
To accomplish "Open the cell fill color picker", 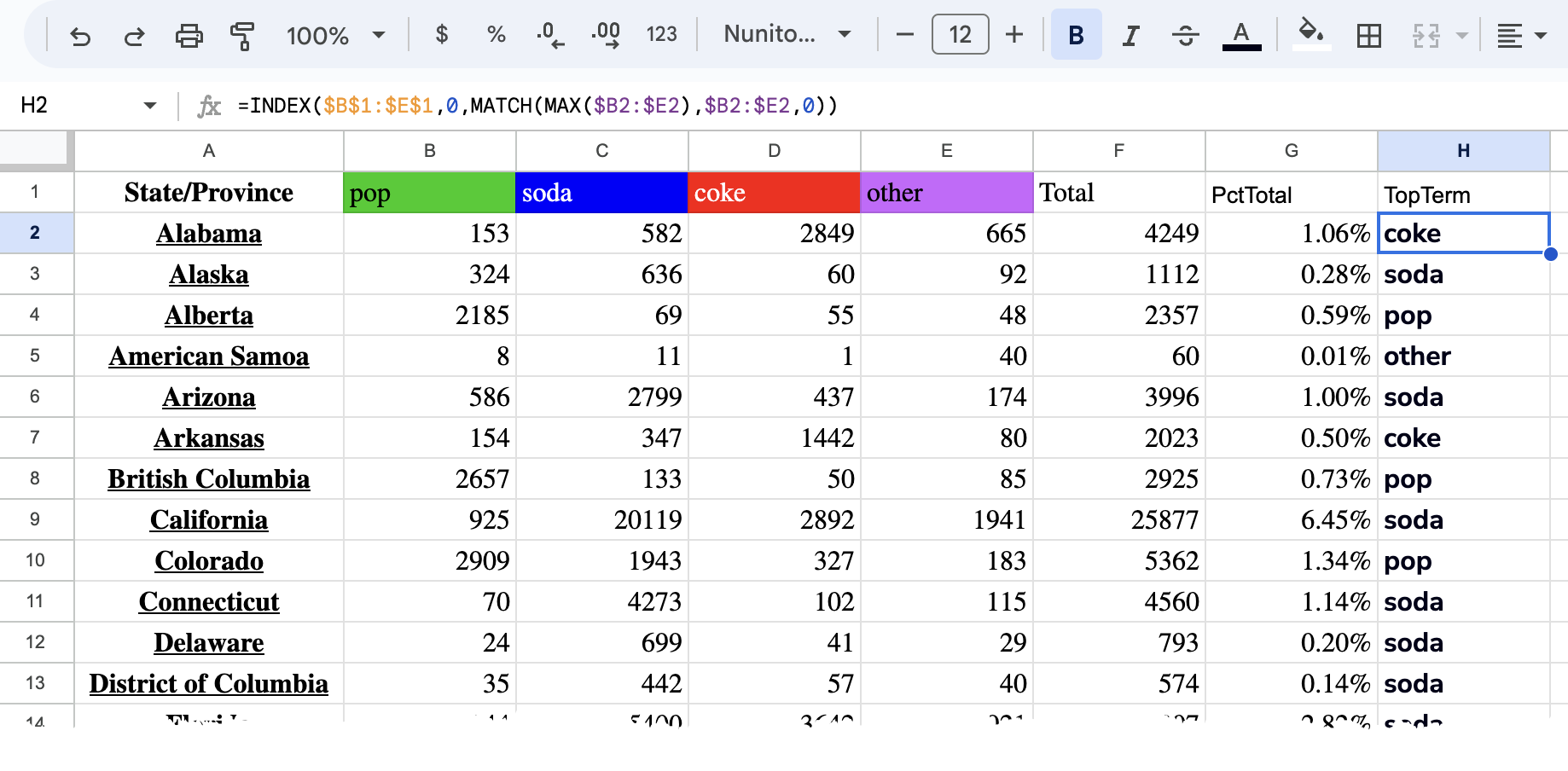I will pos(1310,35).
